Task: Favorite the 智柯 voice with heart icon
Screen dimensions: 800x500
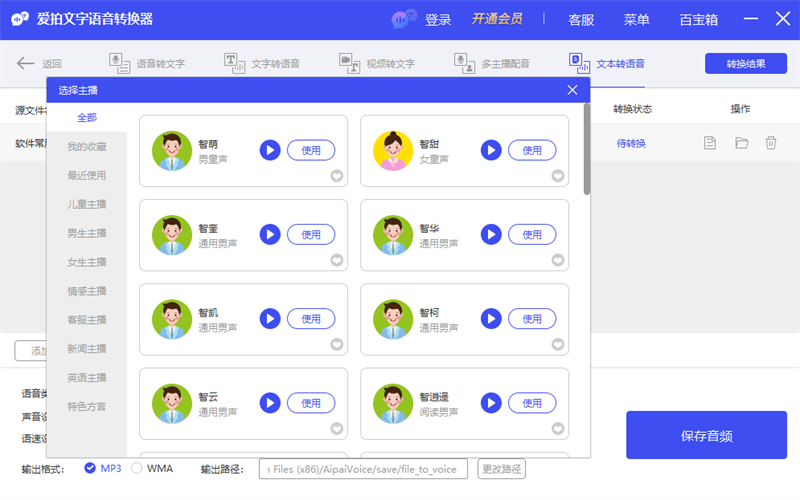Action: point(558,344)
